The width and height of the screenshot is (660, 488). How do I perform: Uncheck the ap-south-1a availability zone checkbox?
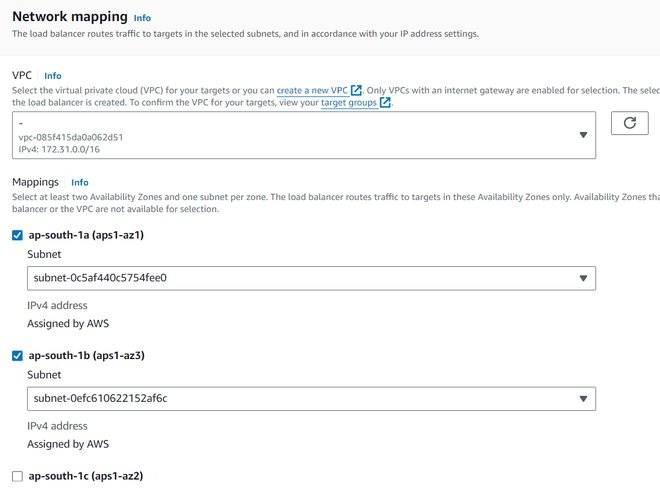tap(17, 236)
